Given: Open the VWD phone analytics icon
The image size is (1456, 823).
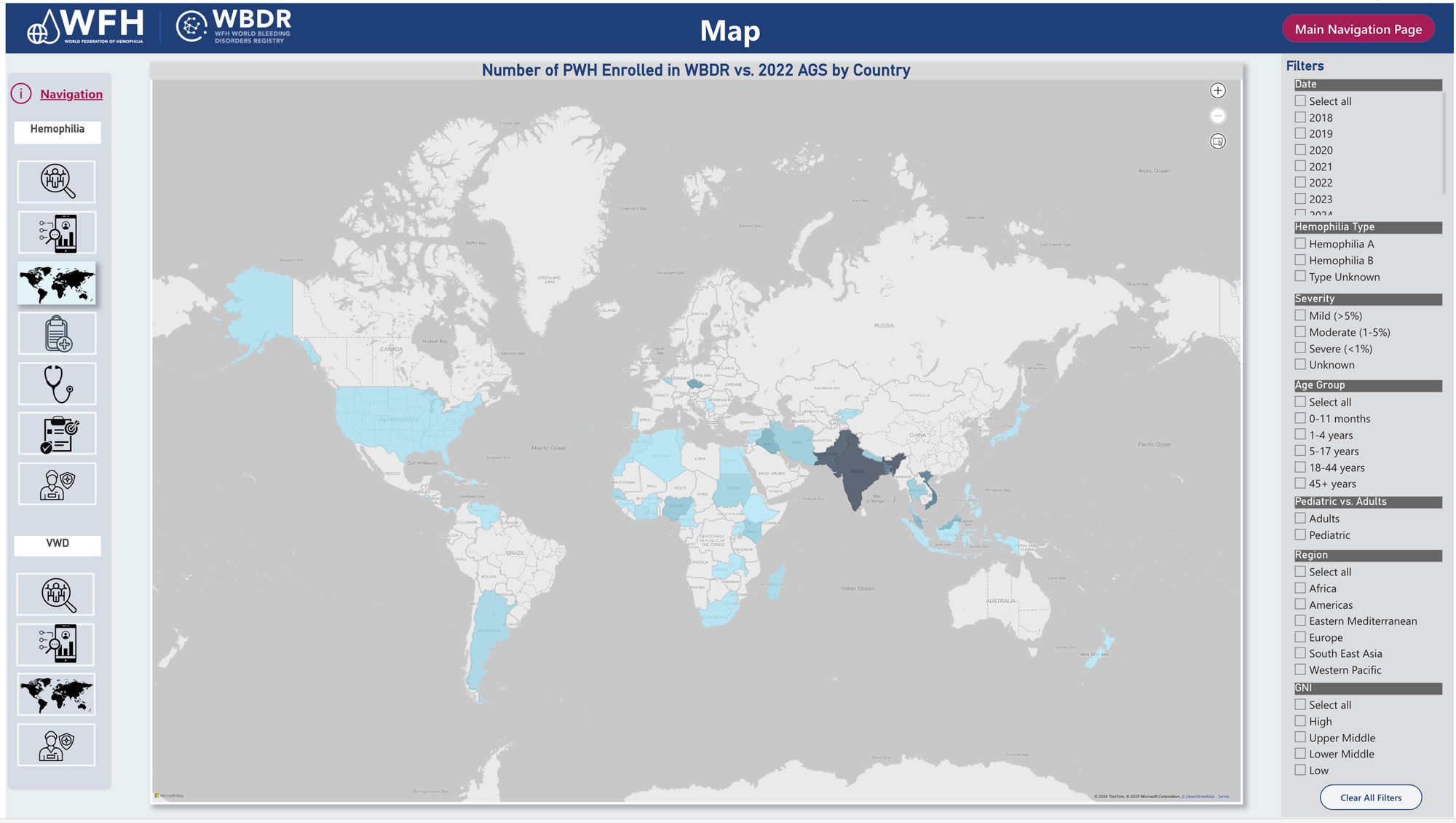Looking at the screenshot, I should point(57,644).
